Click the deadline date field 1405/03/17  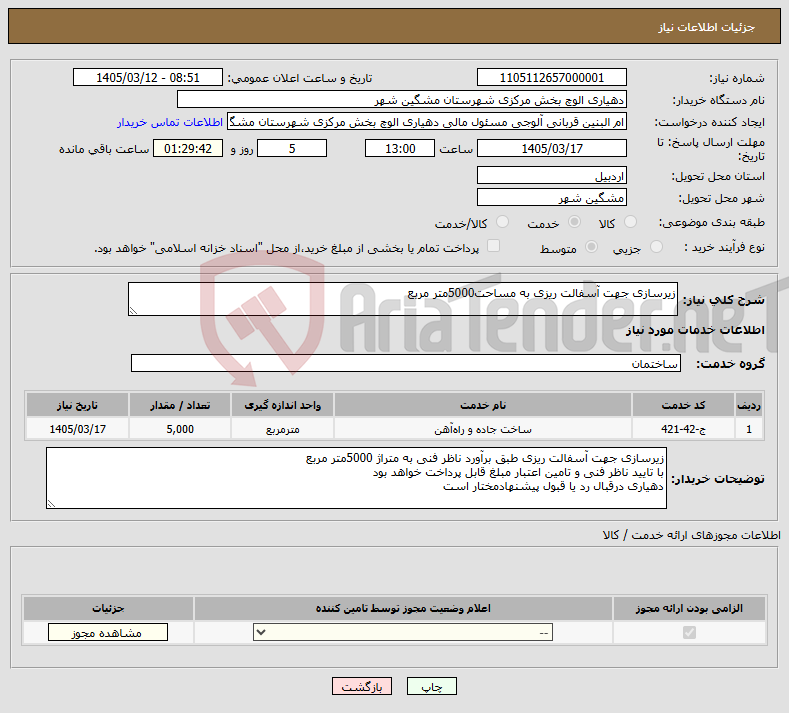click(x=551, y=148)
